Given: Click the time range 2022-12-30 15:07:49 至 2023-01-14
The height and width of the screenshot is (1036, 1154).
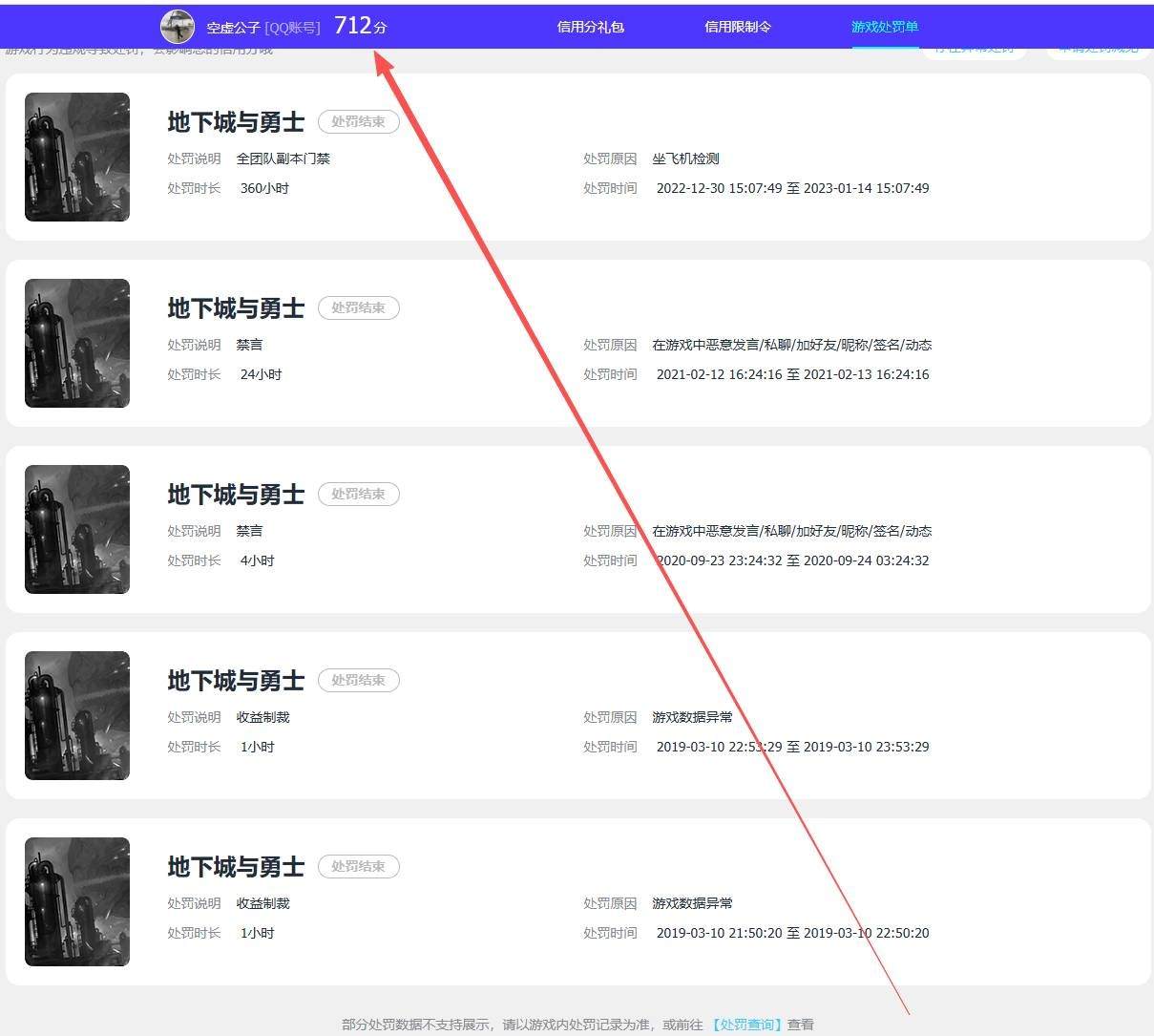Looking at the screenshot, I should (792, 188).
